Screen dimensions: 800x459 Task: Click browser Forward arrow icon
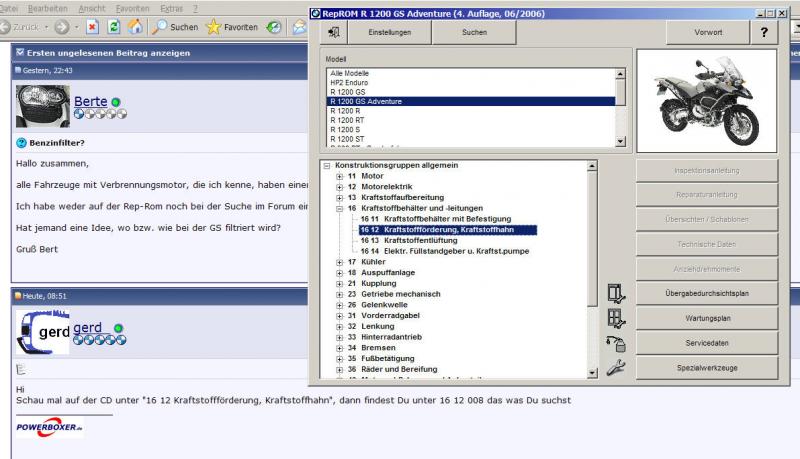(62, 27)
